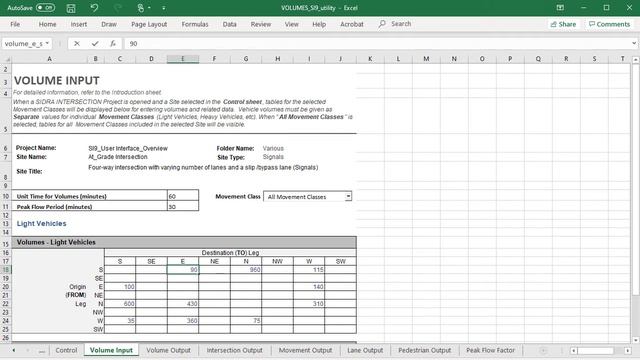Expand Customize Quick Access Toolbar arrow
The height and width of the screenshot is (360, 640).
pos(164,8)
